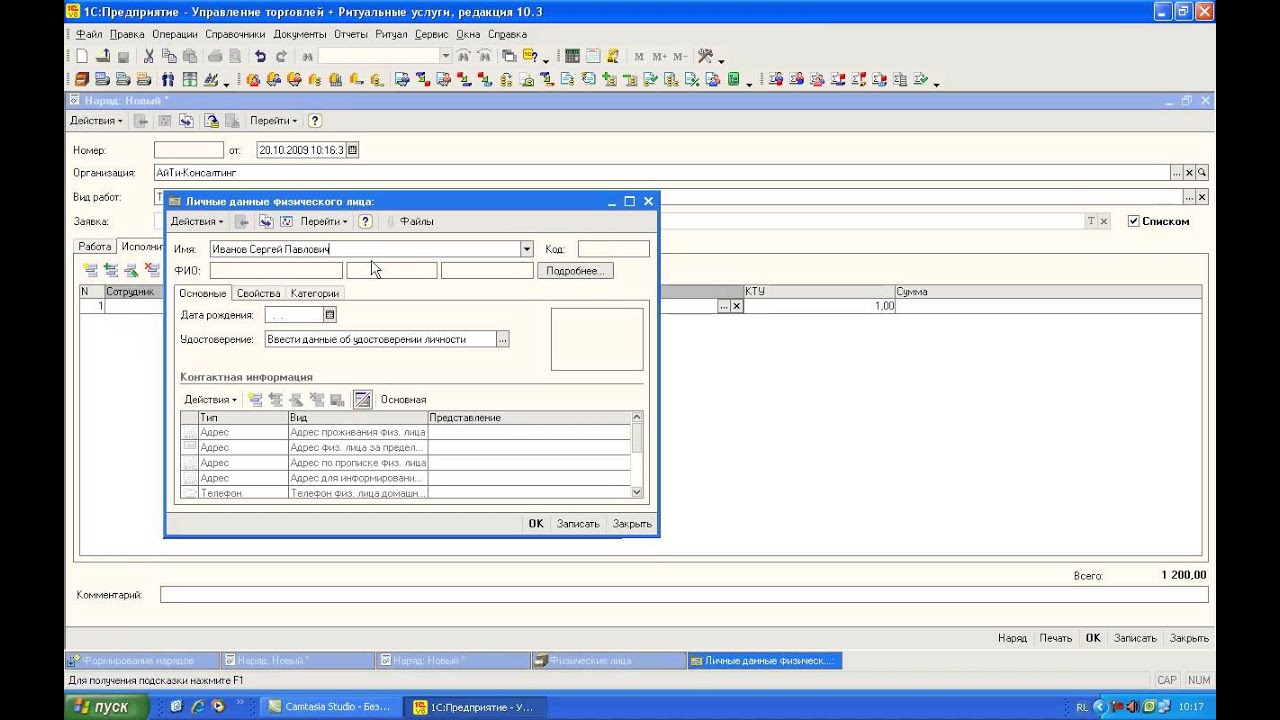Viewport: 1280px width, 720px height.
Task: Click the Печать button in the Наряд window
Action: click(x=1055, y=638)
